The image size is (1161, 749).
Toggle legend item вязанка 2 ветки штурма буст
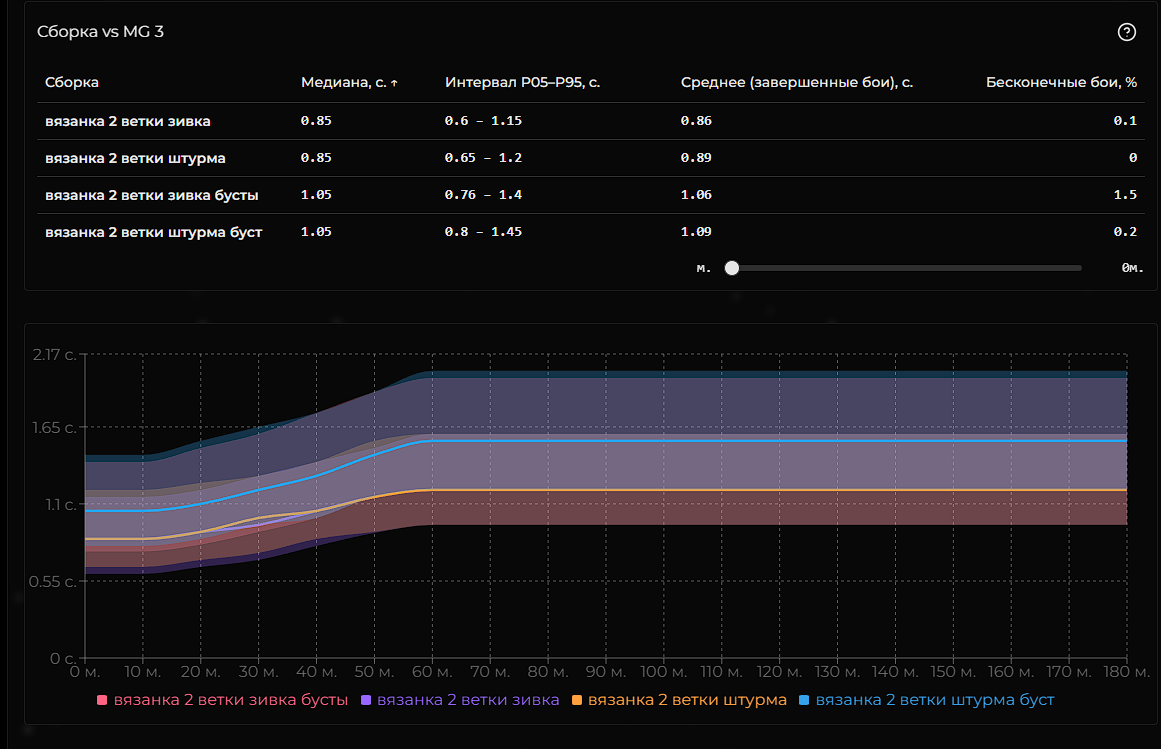click(935, 700)
